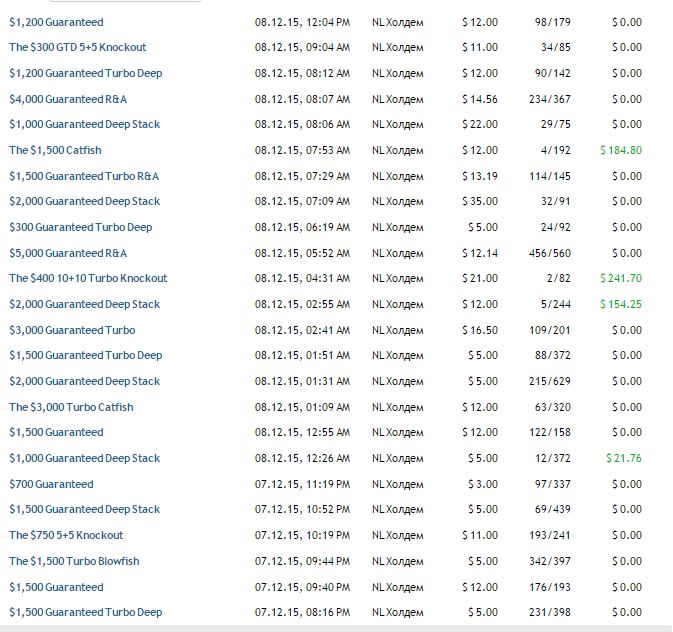Screen dimensions: 673x632
Task: Click the 2/82 finishing position cell
Action: click(x=559, y=278)
